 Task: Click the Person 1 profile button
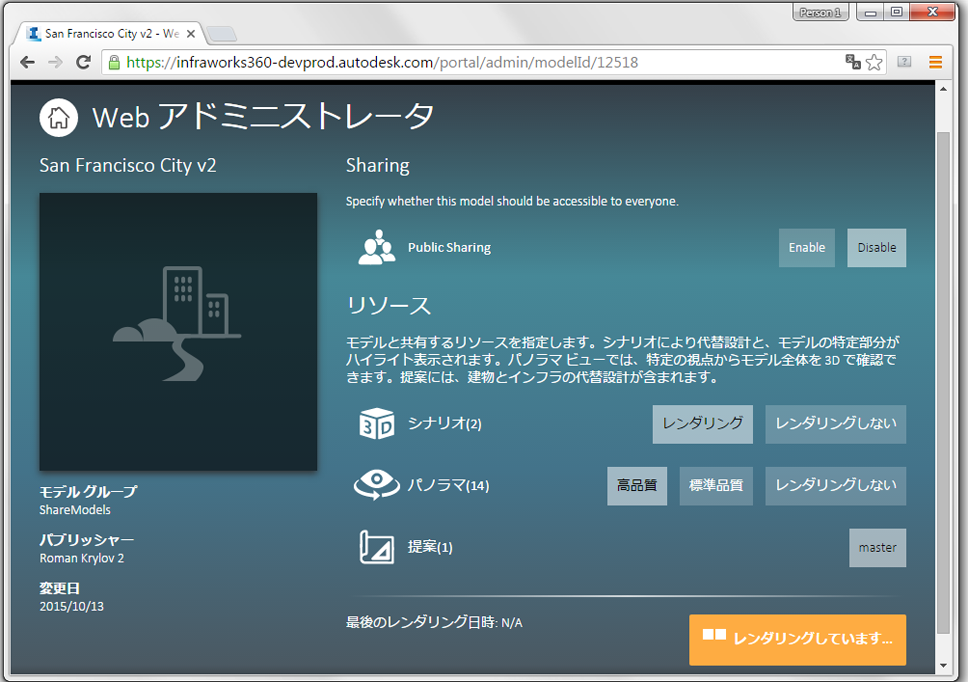tap(820, 12)
